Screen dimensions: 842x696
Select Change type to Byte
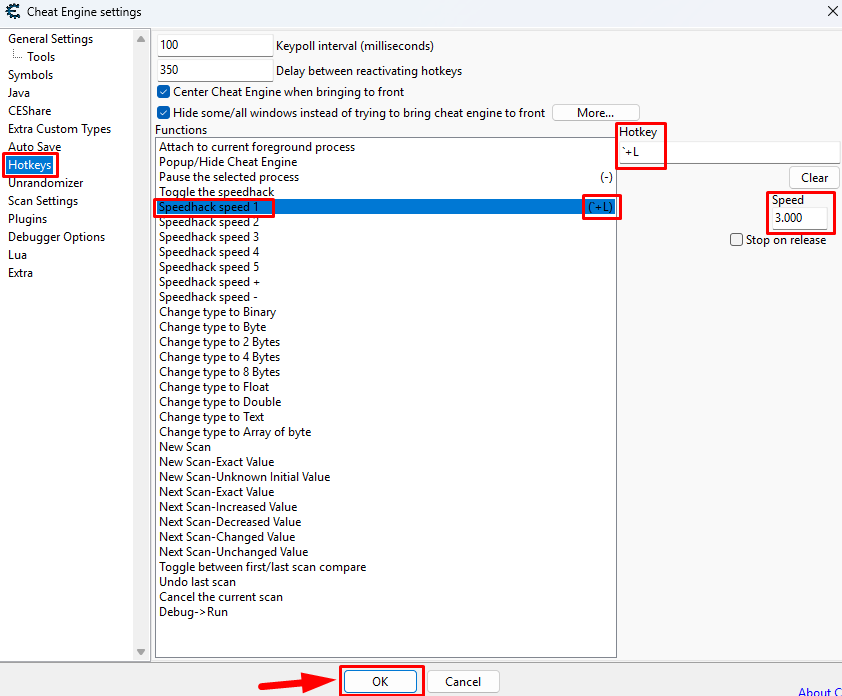pyautogui.click(x=386, y=327)
